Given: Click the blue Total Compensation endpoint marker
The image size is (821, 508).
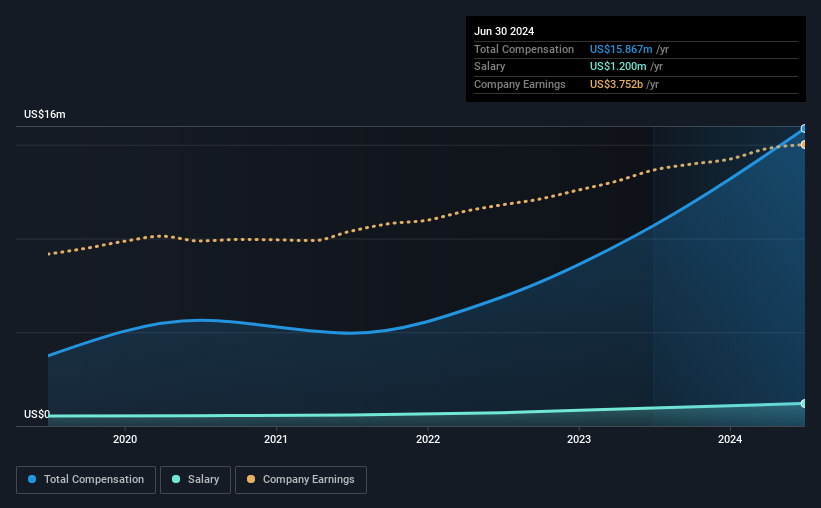Looking at the screenshot, I should pyautogui.click(x=804, y=129).
